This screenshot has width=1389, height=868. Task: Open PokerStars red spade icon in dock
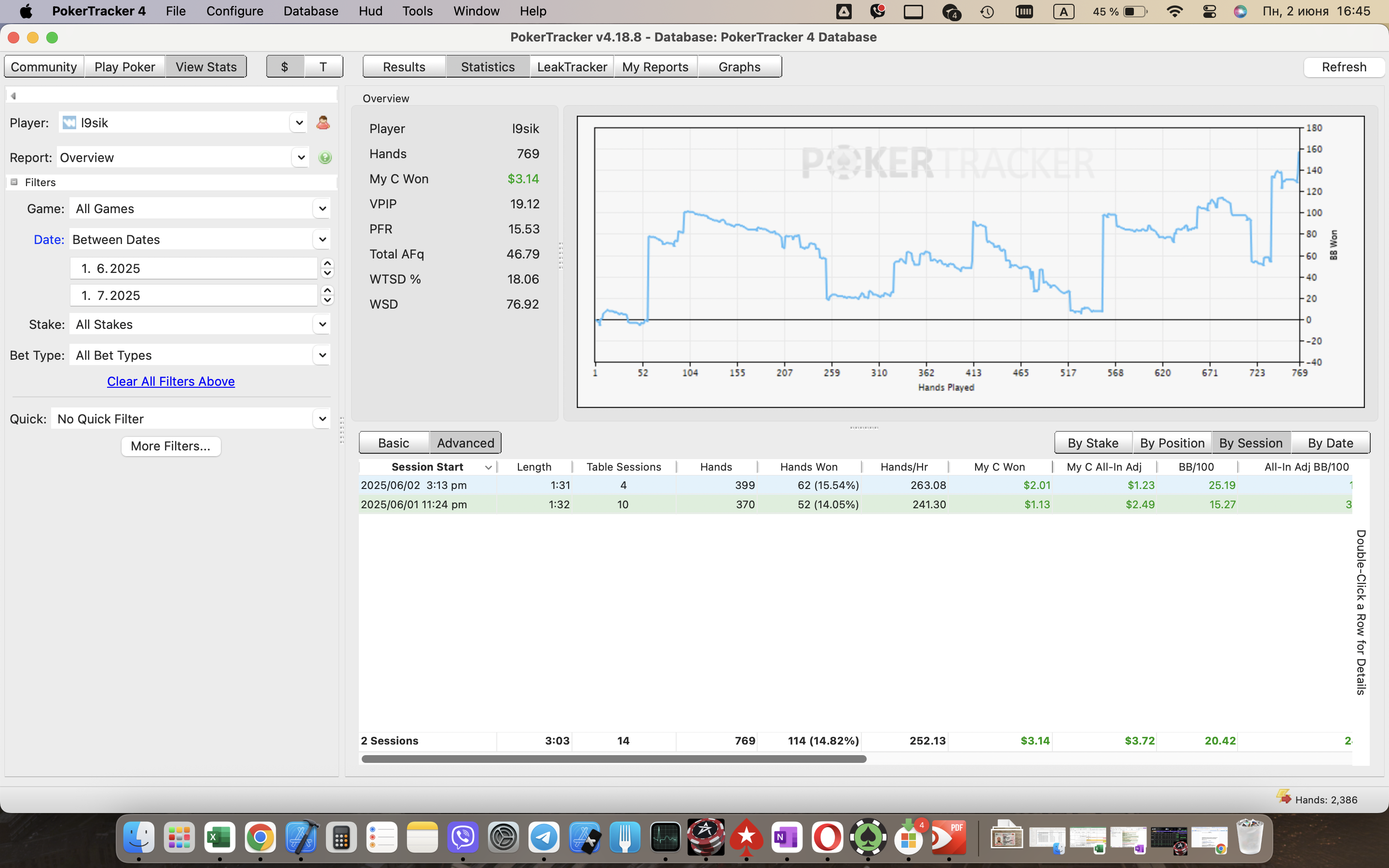point(746,838)
